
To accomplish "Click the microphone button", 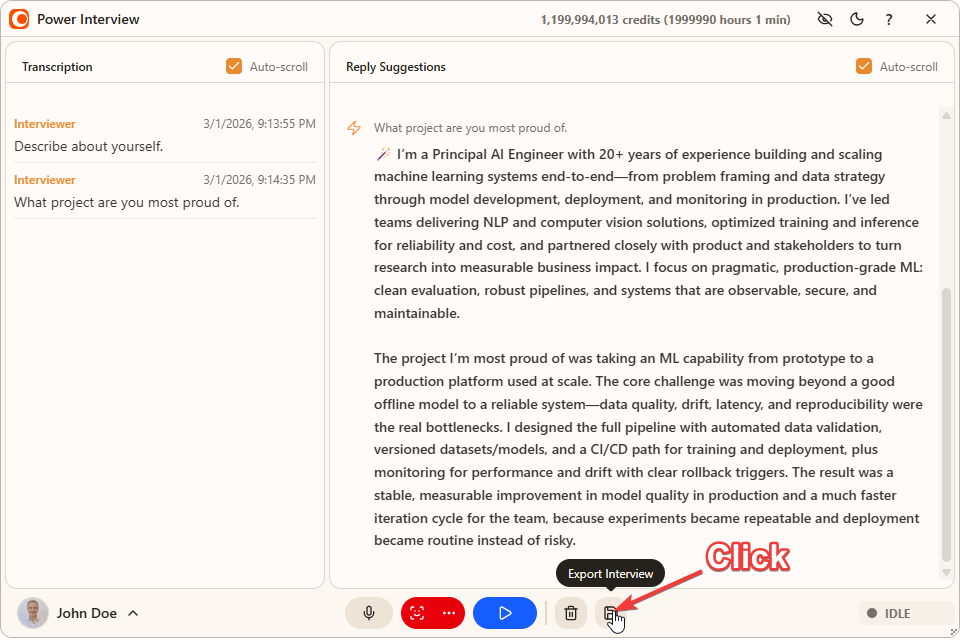I will 369,613.
